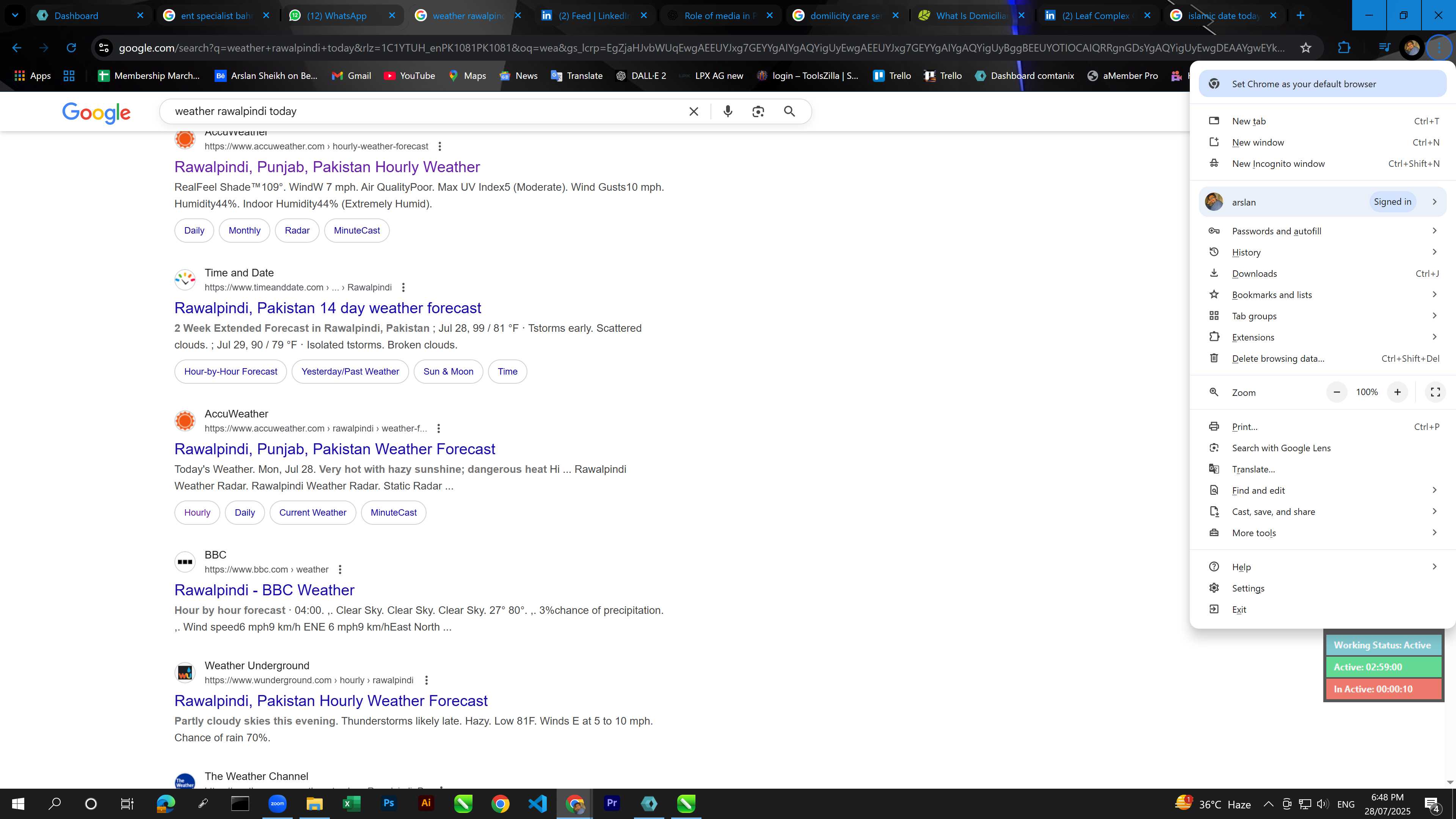Screen dimensions: 1456x819
Task: Choose Delete browsing data
Action: pos(1323,358)
